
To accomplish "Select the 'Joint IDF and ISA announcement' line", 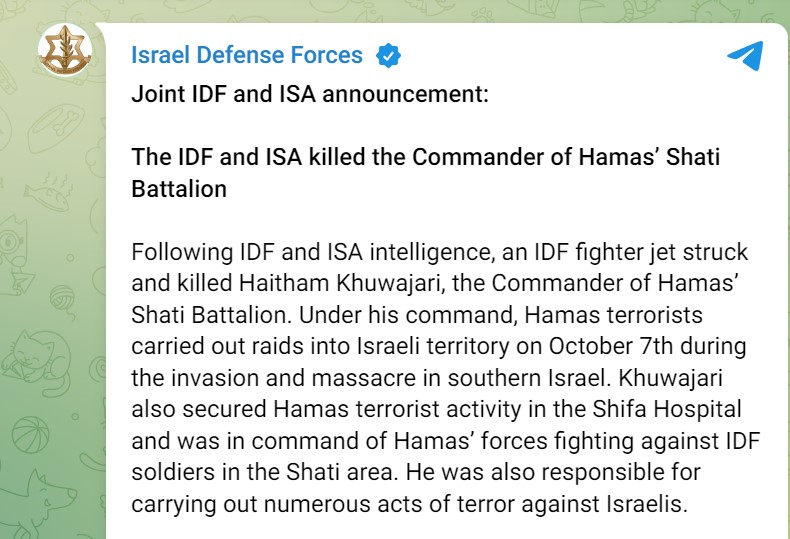I will click(310, 94).
